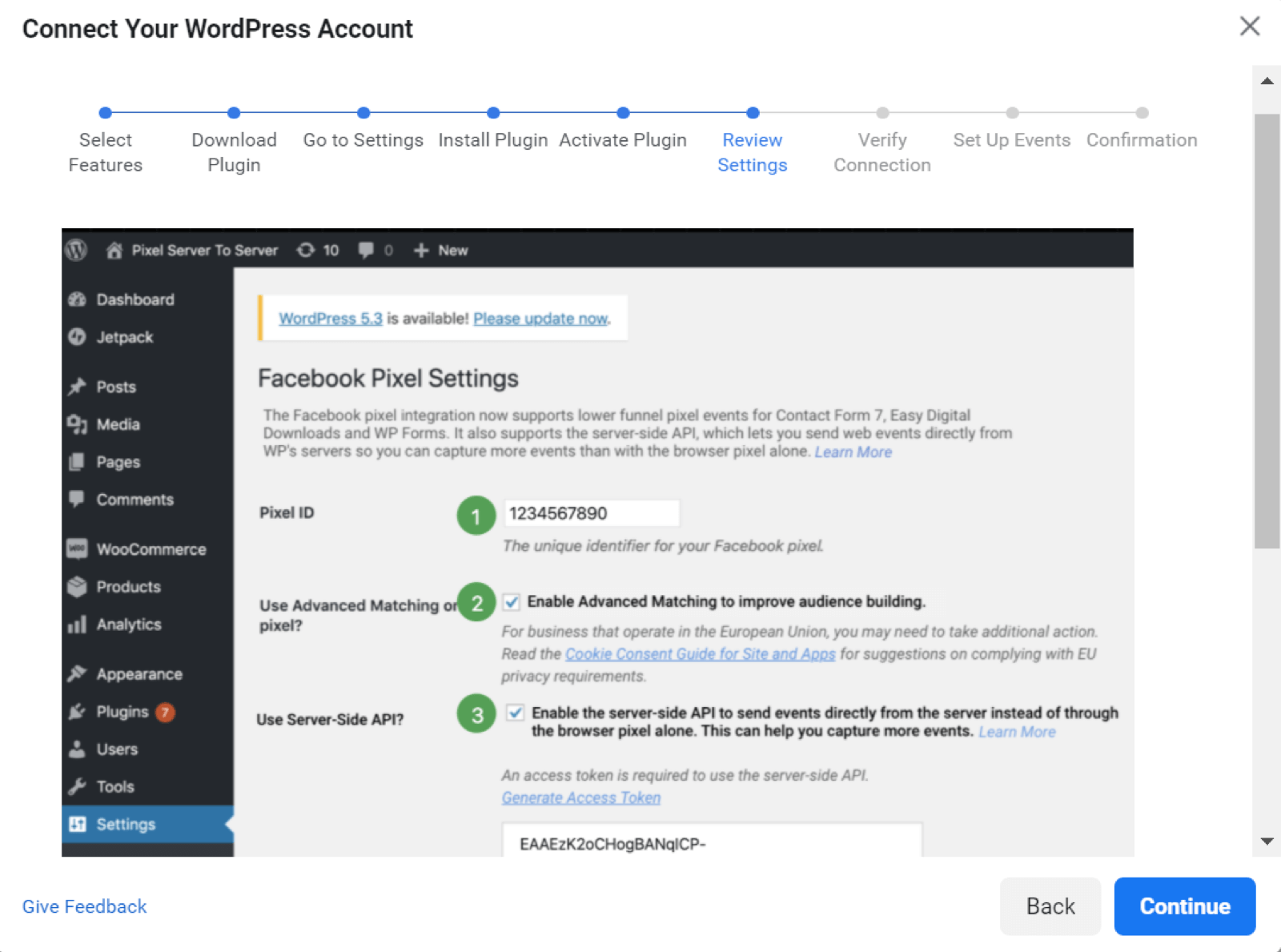1281x952 pixels.
Task: Click the Review Settings step dot
Action: (x=753, y=113)
